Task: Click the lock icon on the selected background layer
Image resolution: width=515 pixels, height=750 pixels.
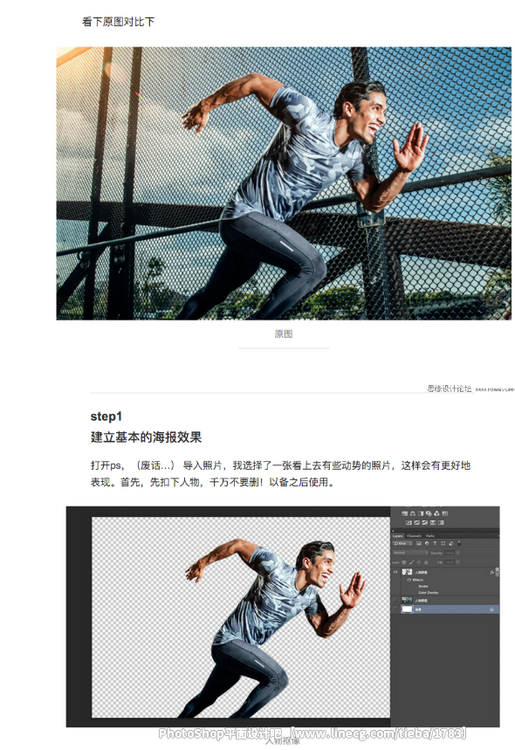Action: coord(492,609)
